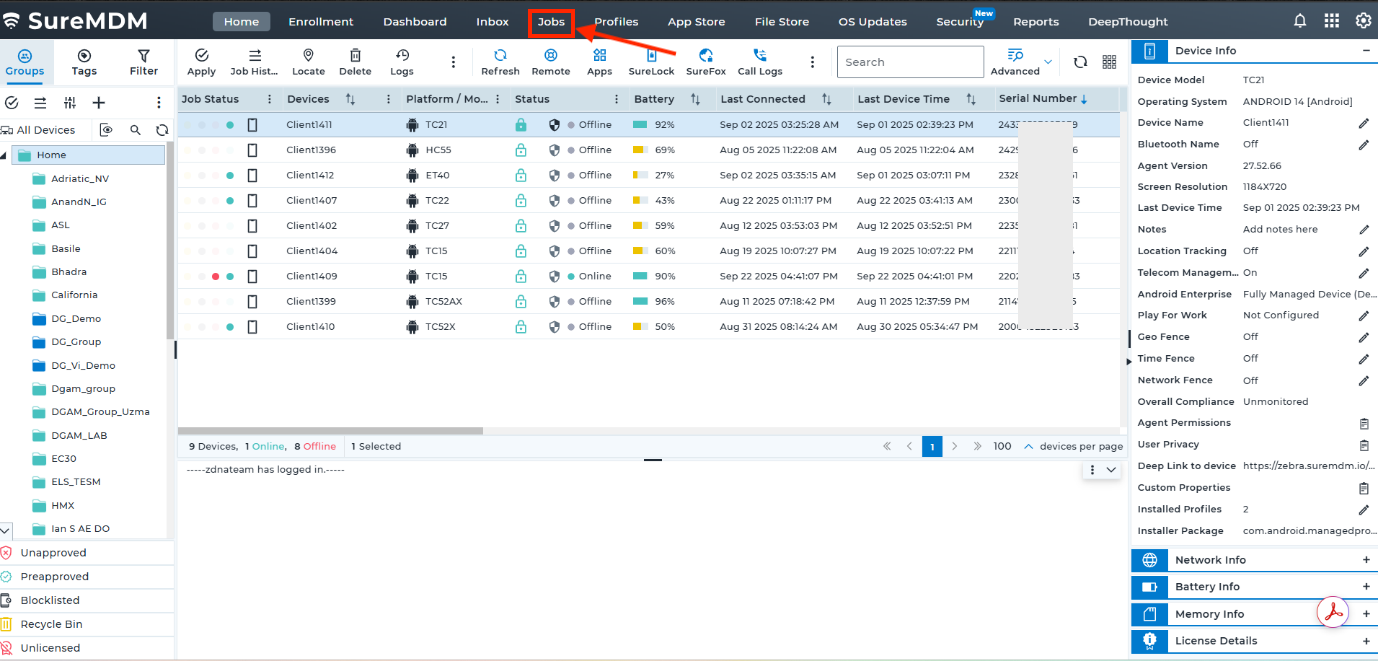Expand the Battery Info panel
This screenshot has width=1378, height=661.
(x=1366, y=587)
